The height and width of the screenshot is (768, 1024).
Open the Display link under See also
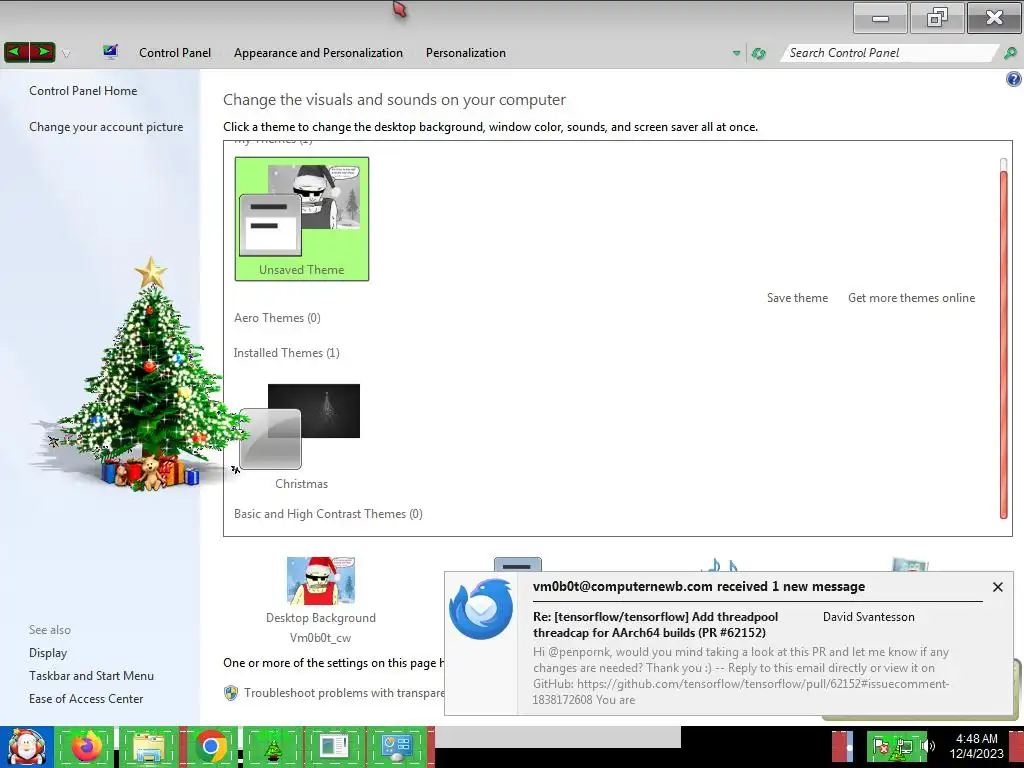(x=48, y=653)
